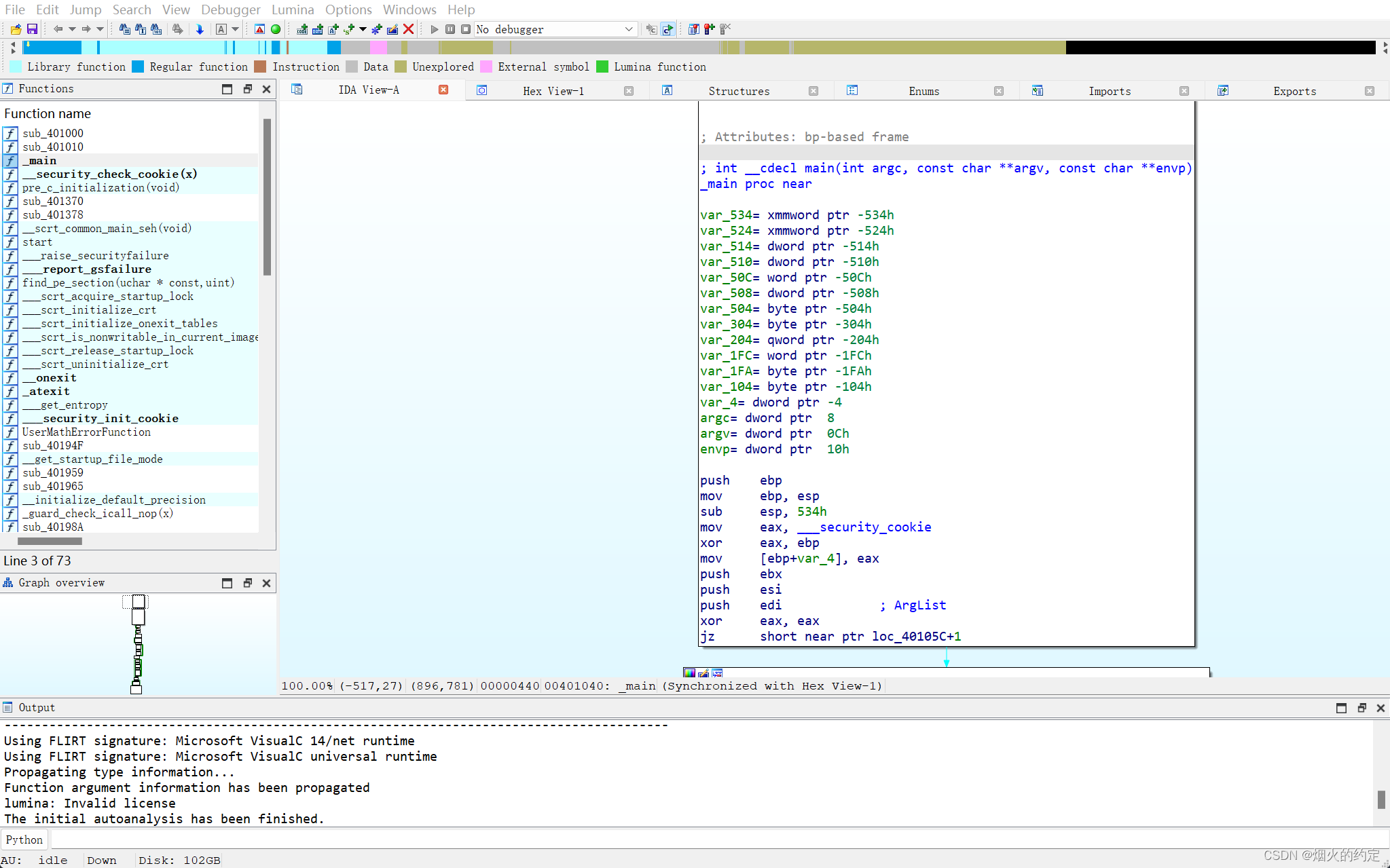Click the Python console language button
The width and height of the screenshot is (1390, 868).
tap(24, 839)
